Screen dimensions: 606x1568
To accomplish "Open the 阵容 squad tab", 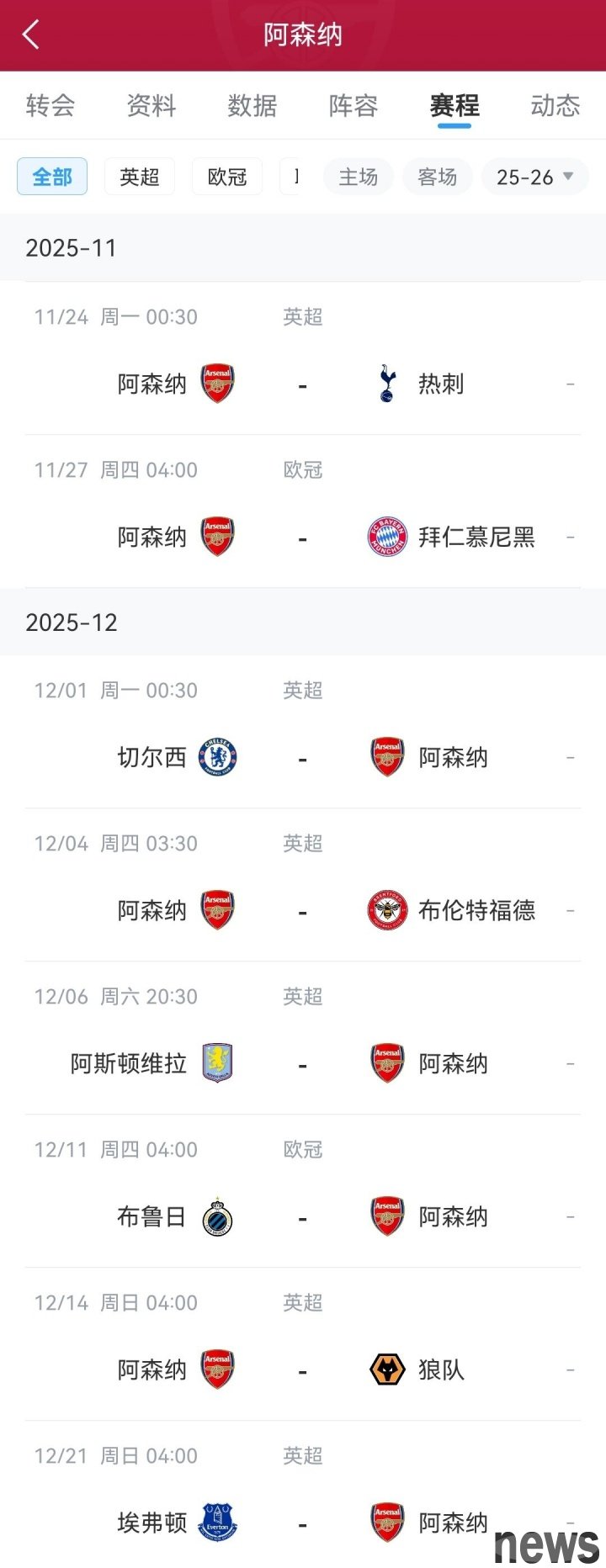I will pos(353,106).
